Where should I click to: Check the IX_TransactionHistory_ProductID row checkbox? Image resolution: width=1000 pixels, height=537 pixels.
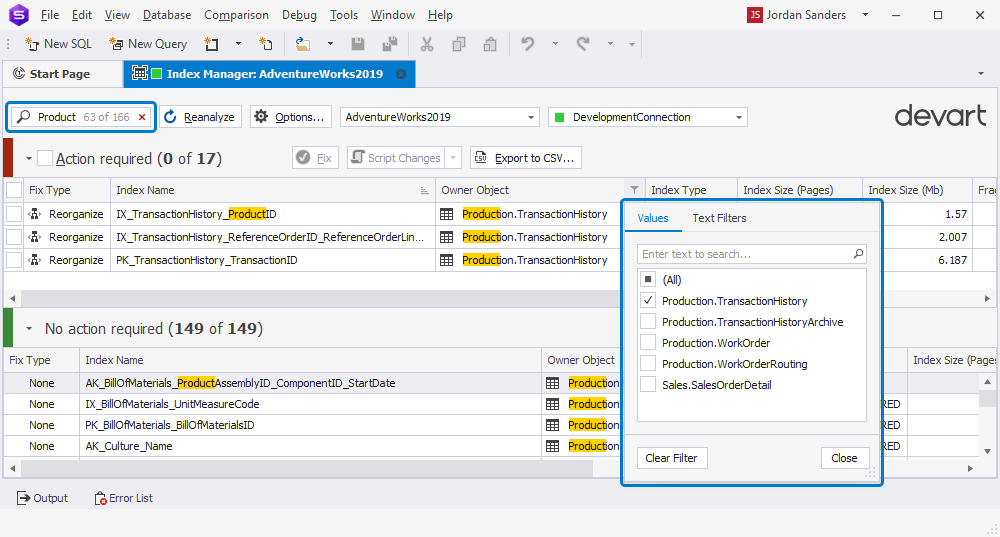[14, 214]
